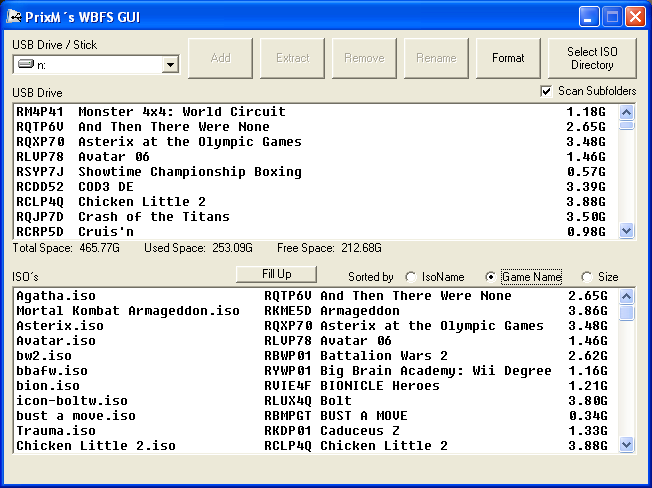
Task: Select Monster 4x4: World Circuit on USB drive
Action: pyautogui.click(x=180, y=112)
